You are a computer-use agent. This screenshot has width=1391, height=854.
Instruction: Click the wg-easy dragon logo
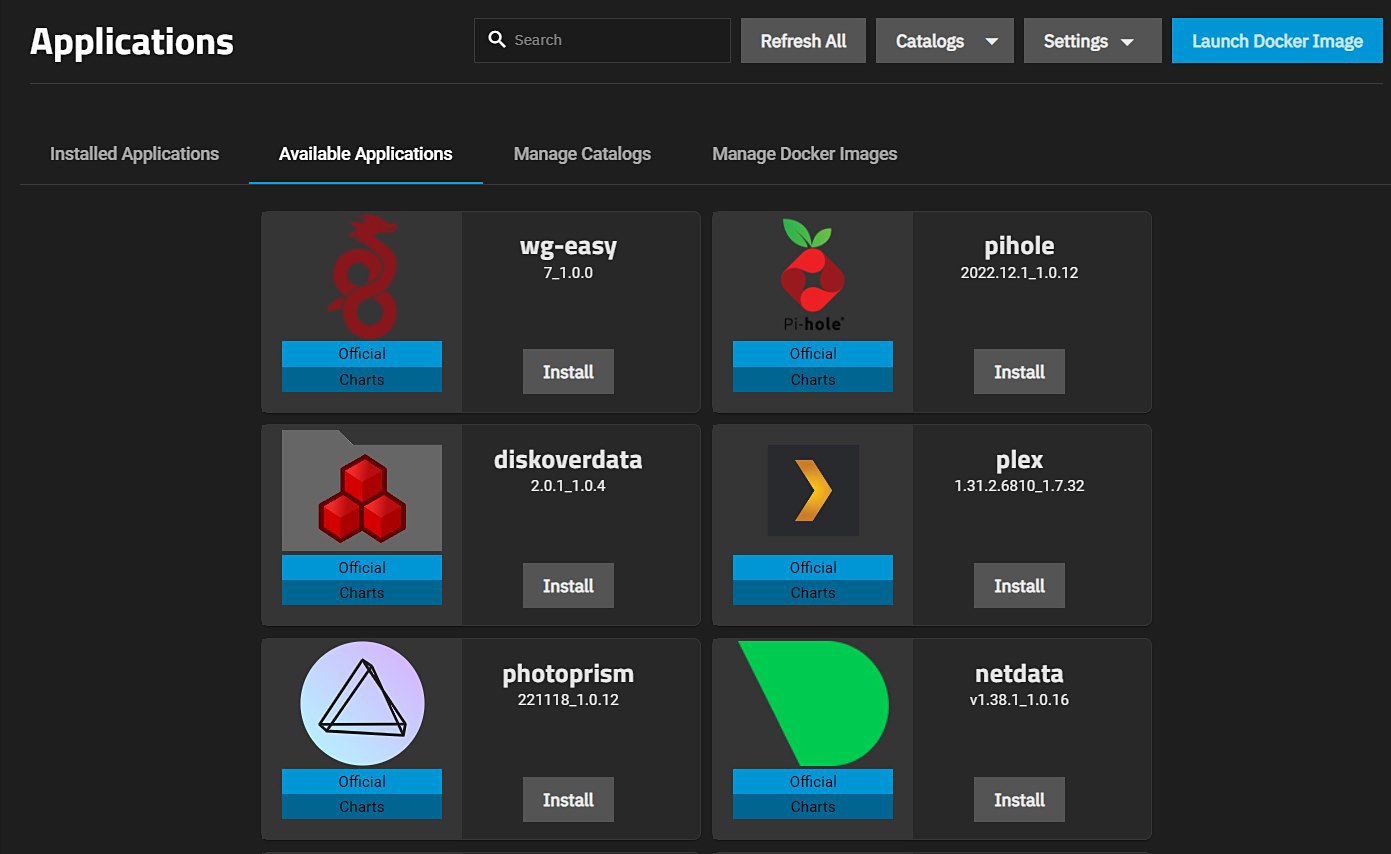click(362, 275)
